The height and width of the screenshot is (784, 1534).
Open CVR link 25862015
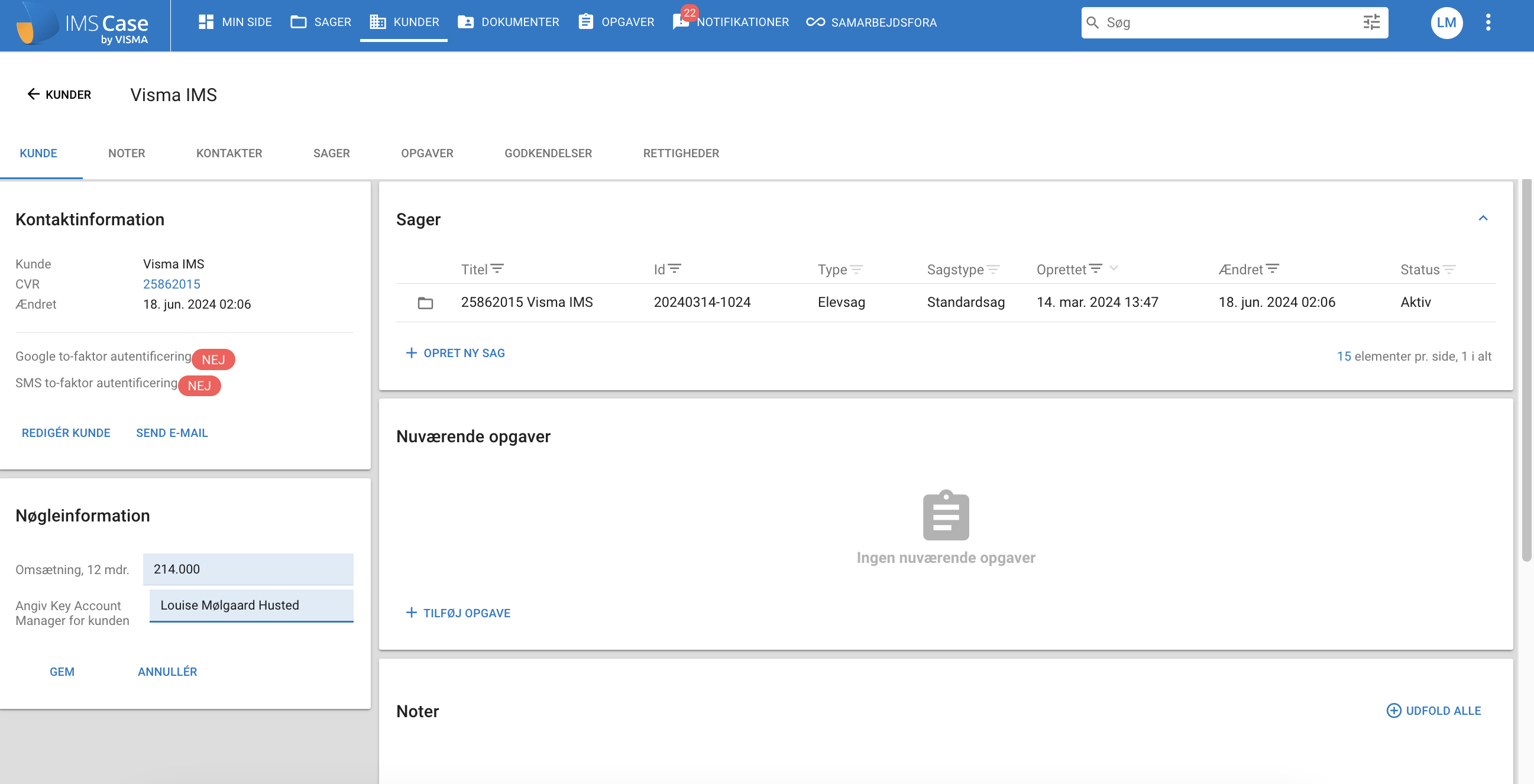click(x=171, y=284)
